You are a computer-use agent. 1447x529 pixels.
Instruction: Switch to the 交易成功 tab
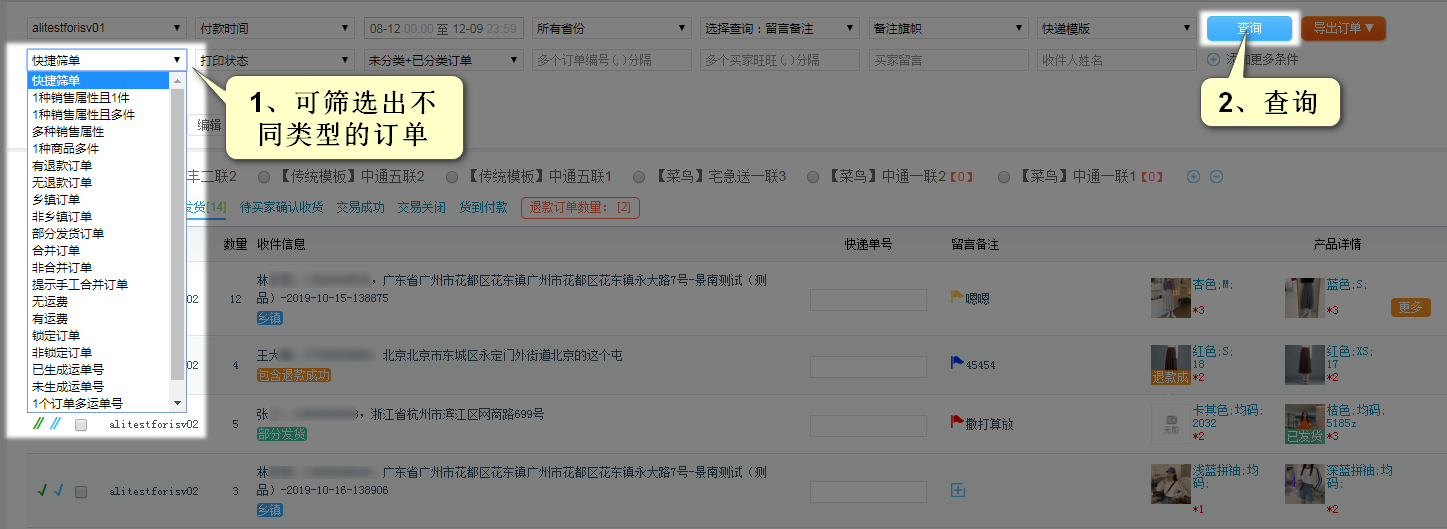[x=361, y=207]
